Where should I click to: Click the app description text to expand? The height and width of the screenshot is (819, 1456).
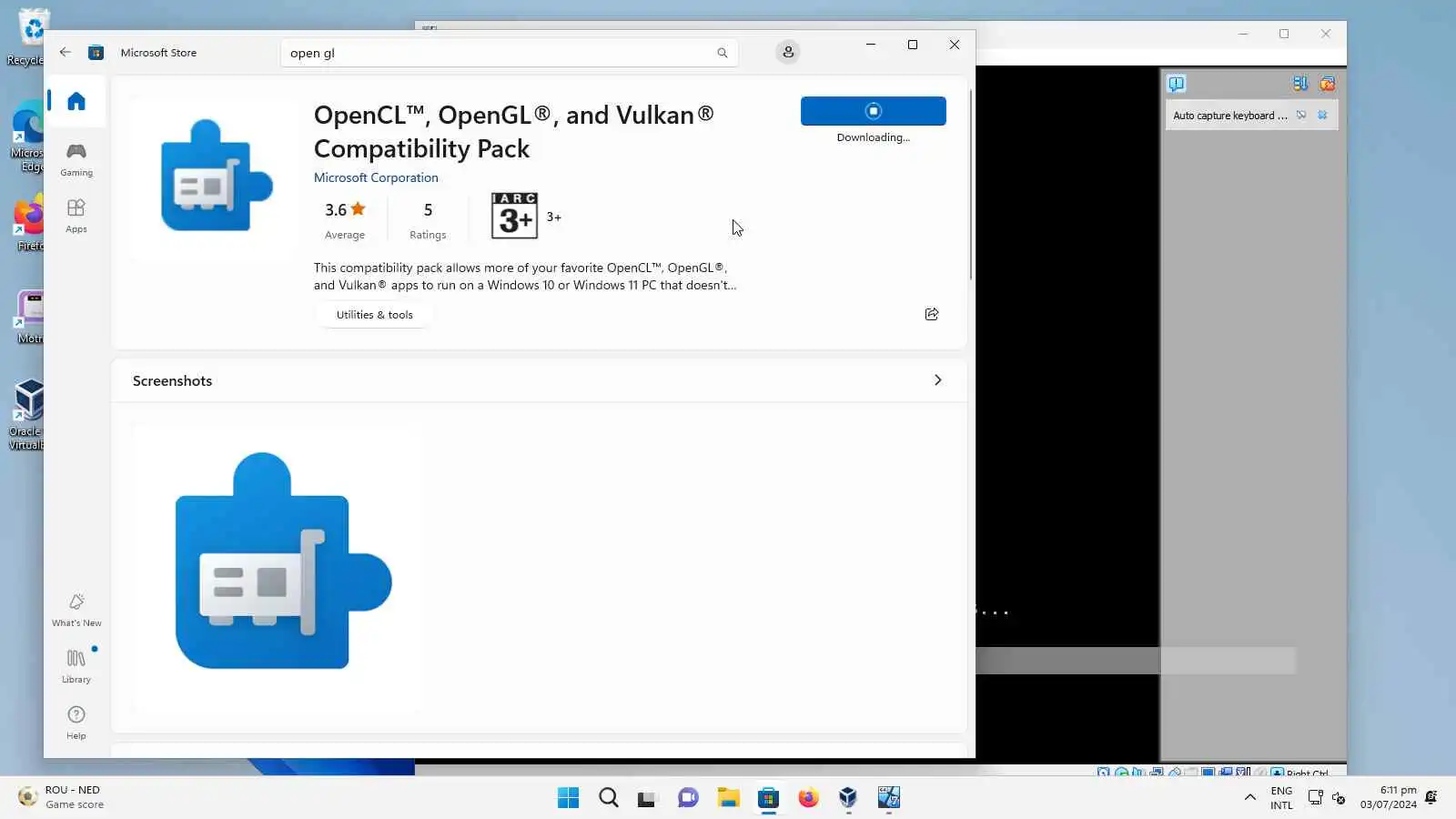pyautogui.click(x=525, y=277)
